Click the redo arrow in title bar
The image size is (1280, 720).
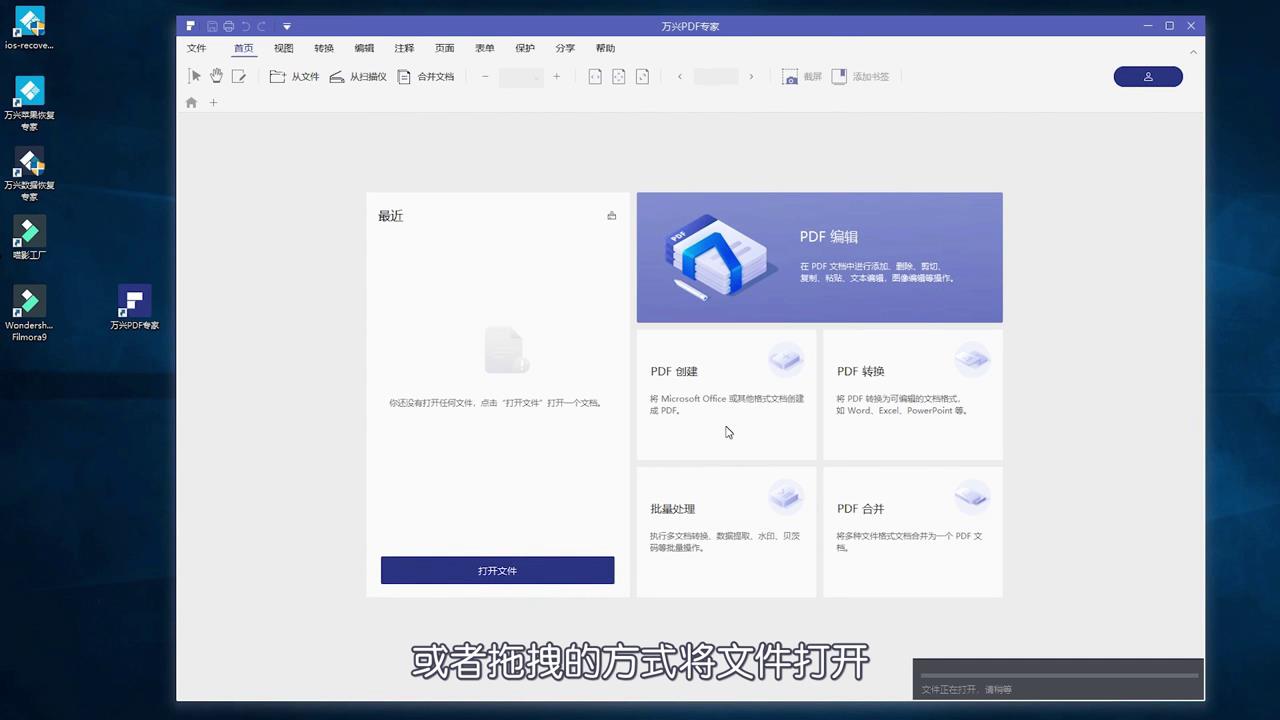click(262, 26)
